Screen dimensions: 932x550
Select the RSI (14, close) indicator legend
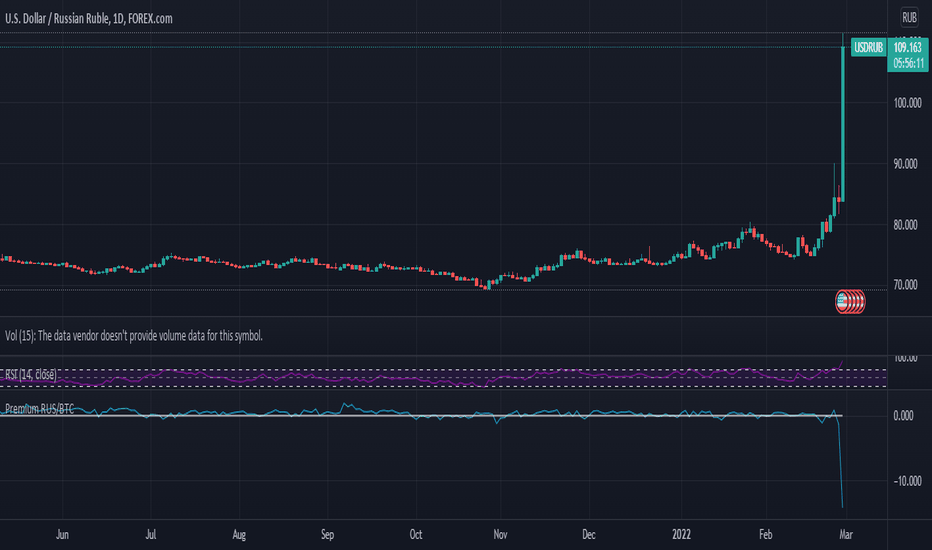31,375
